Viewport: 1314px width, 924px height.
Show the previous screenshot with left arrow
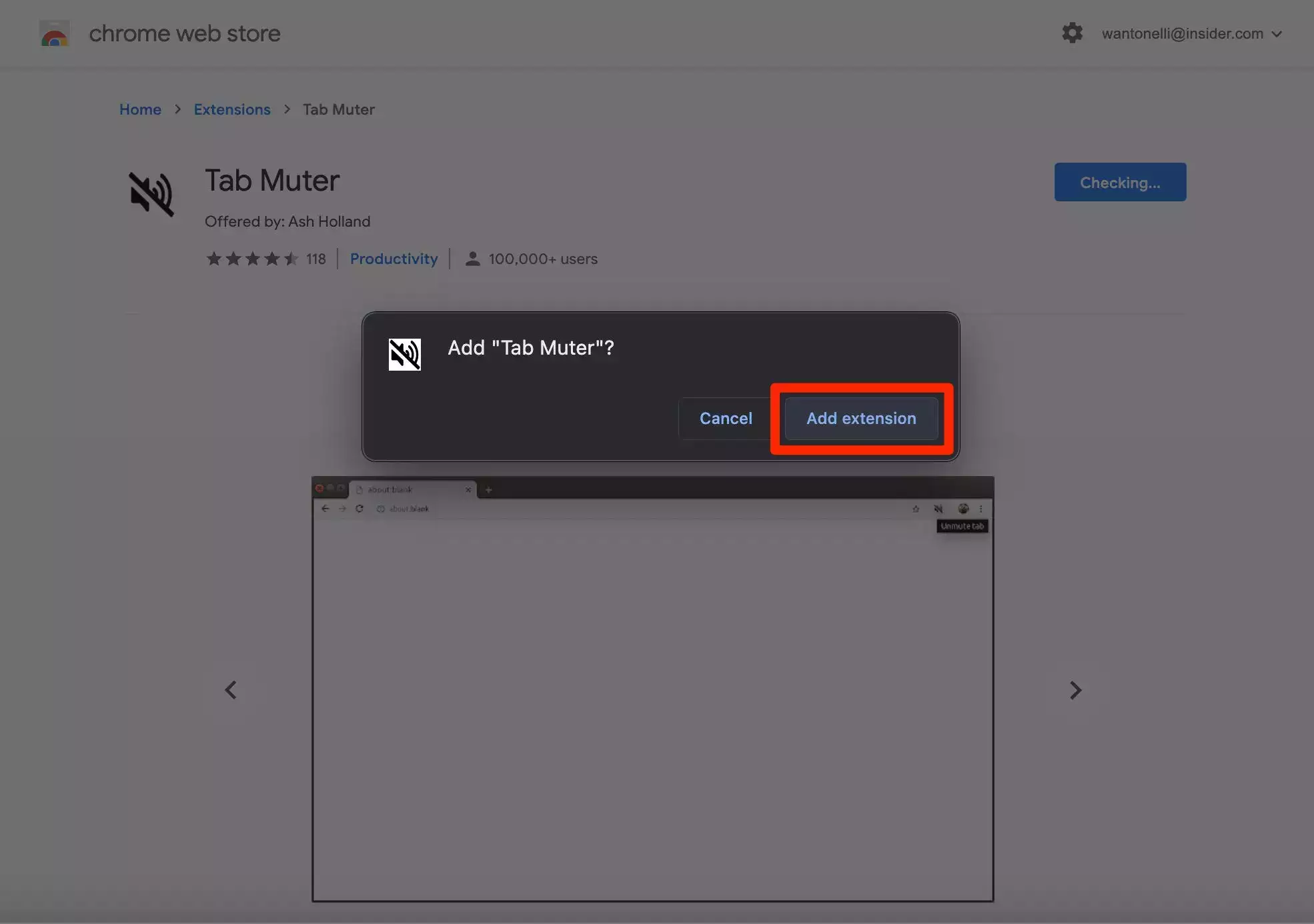tap(231, 690)
